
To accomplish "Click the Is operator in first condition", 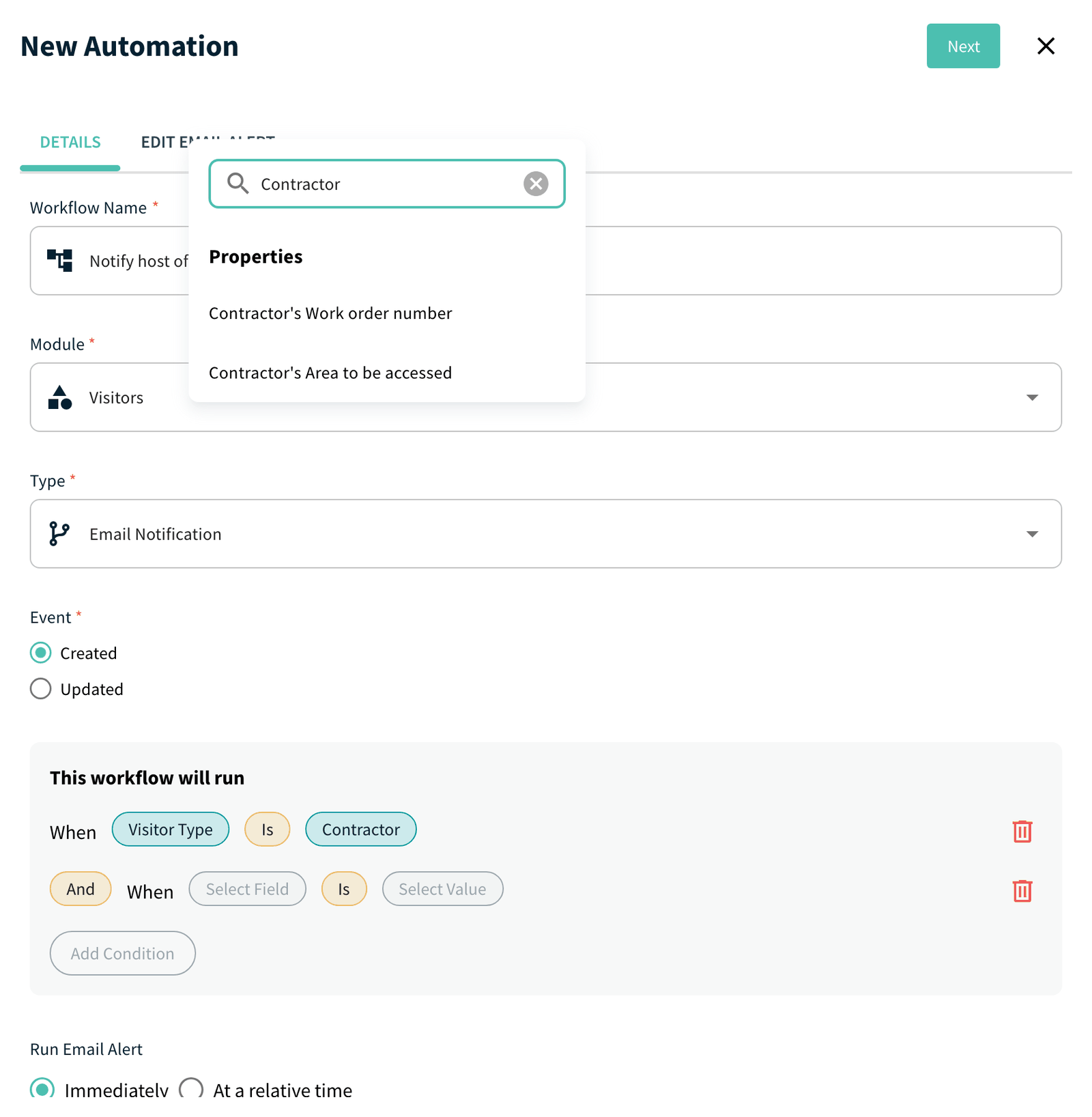I will click(268, 830).
